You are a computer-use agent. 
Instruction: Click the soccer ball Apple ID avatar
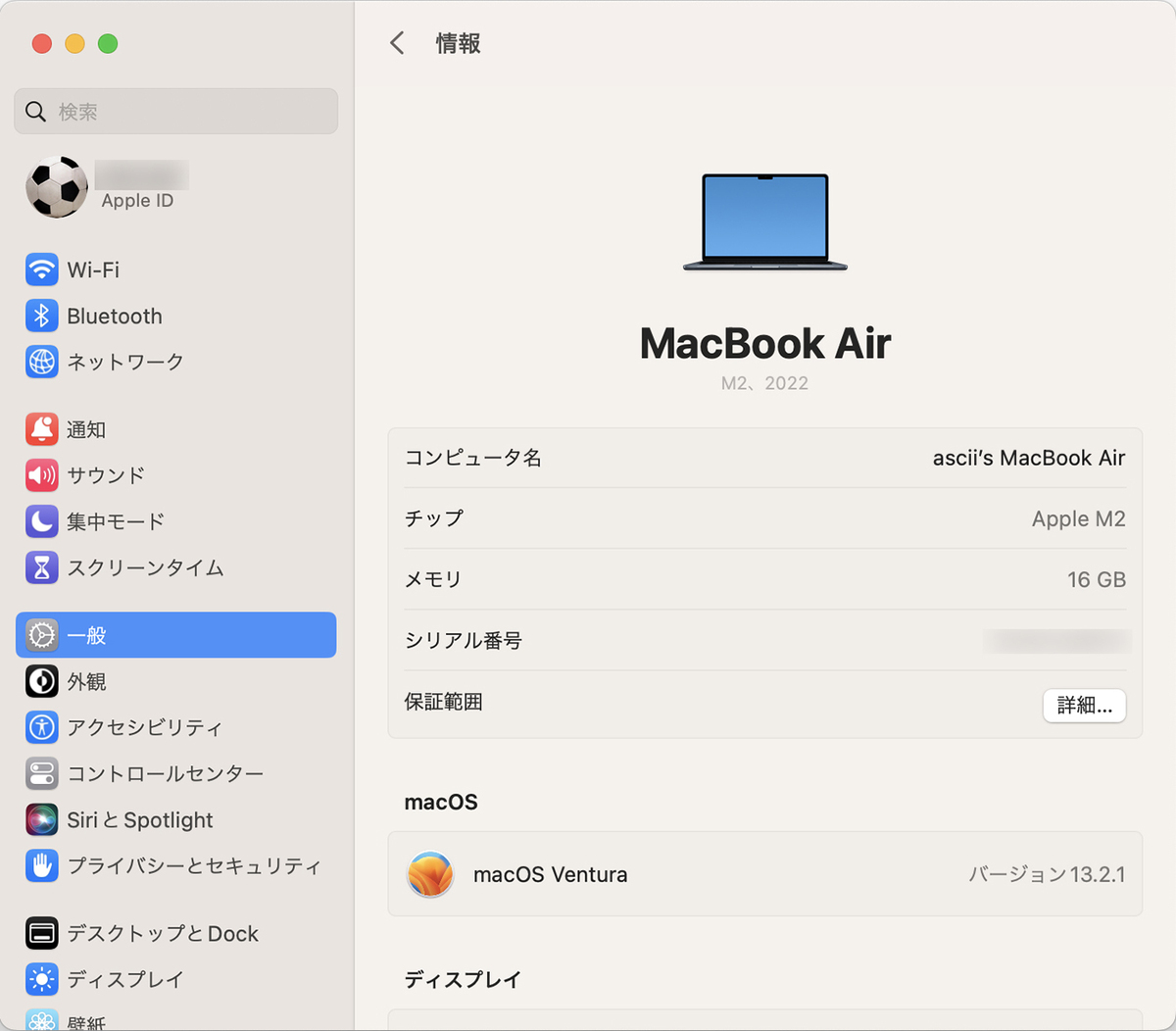tap(57, 186)
